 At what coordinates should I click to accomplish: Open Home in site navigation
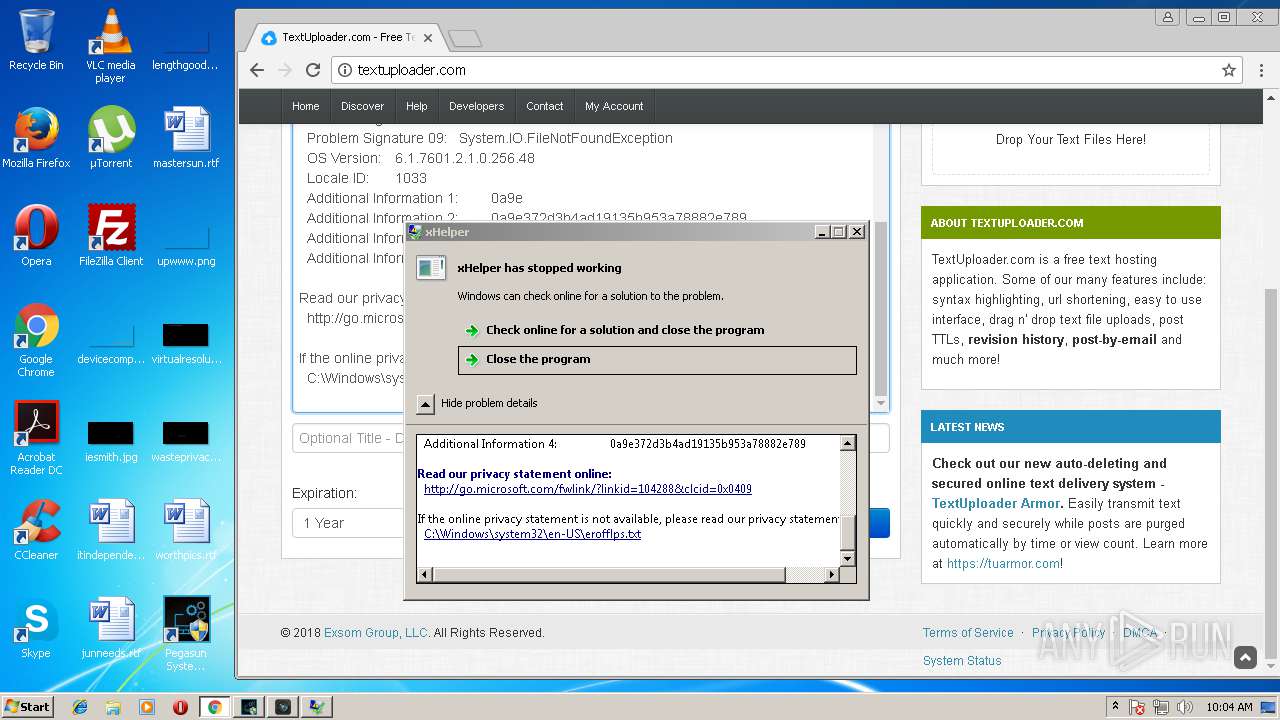point(306,106)
